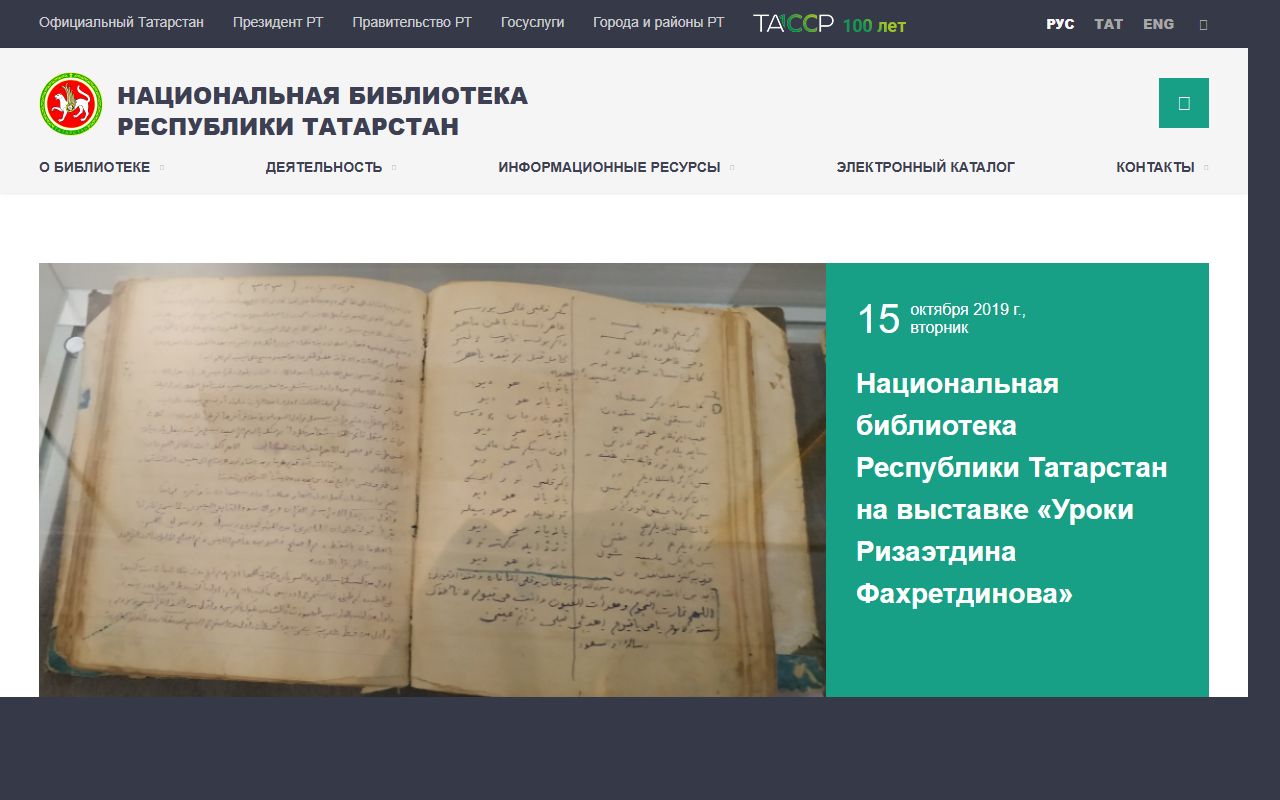This screenshot has width=1280, height=800.
Task: Open the Контакты menu
Action: [x=1155, y=168]
